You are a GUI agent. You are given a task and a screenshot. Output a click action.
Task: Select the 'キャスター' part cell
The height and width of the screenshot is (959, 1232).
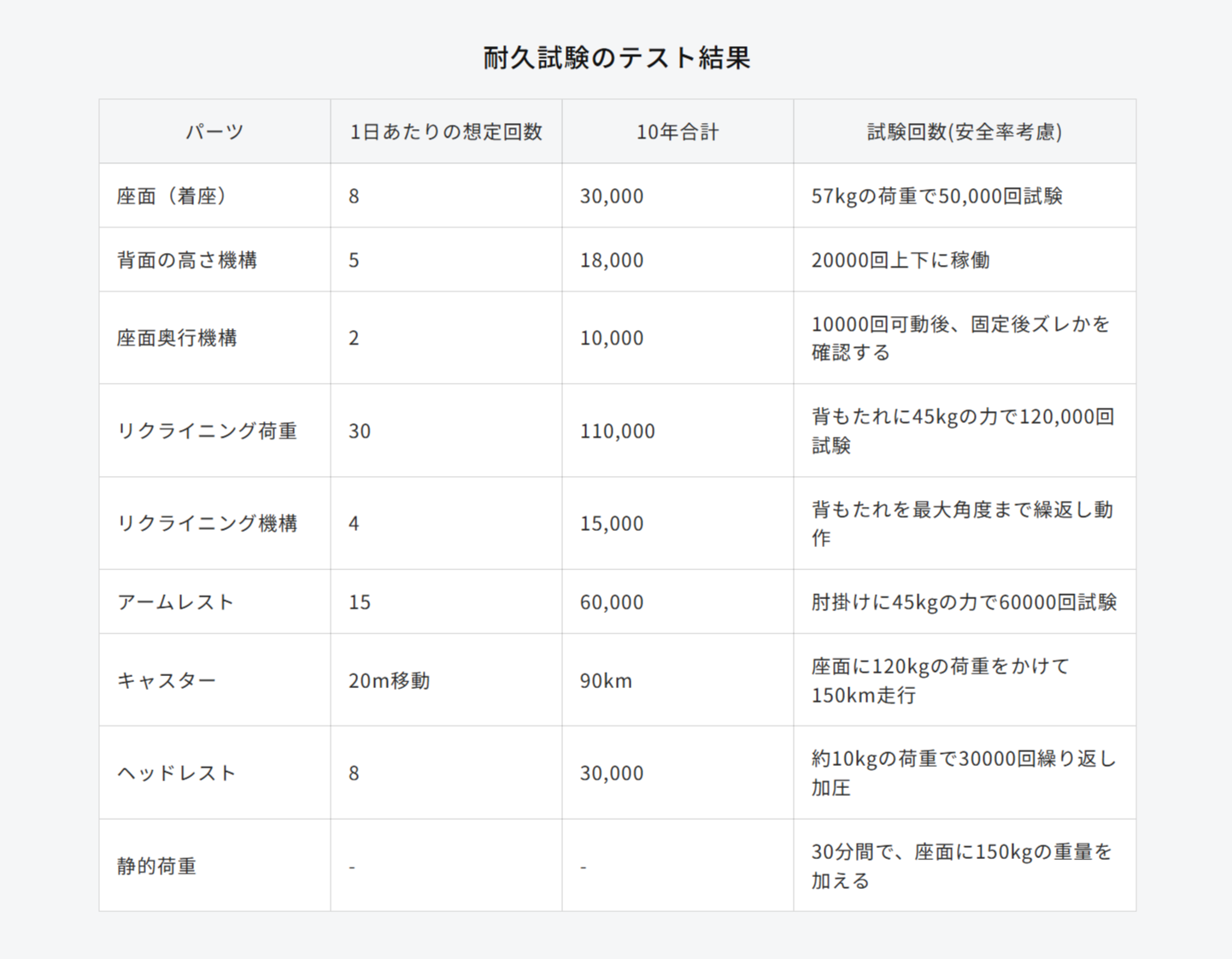[x=214, y=680]
